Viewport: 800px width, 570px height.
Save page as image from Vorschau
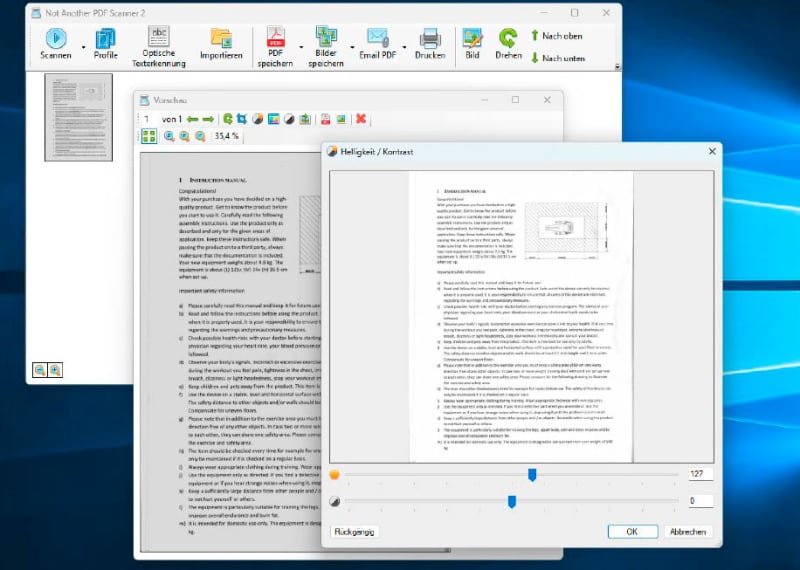(341, 119)
